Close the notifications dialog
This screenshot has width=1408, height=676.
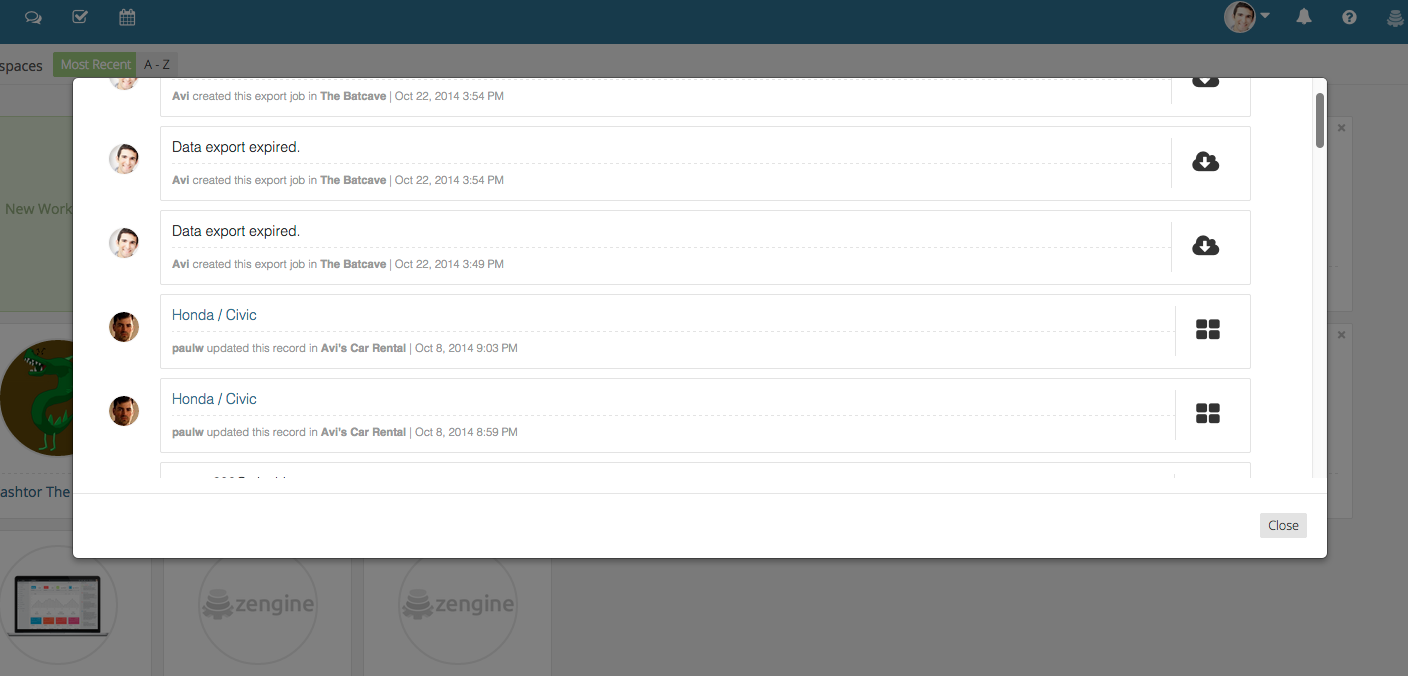(x=1283, y=525)
